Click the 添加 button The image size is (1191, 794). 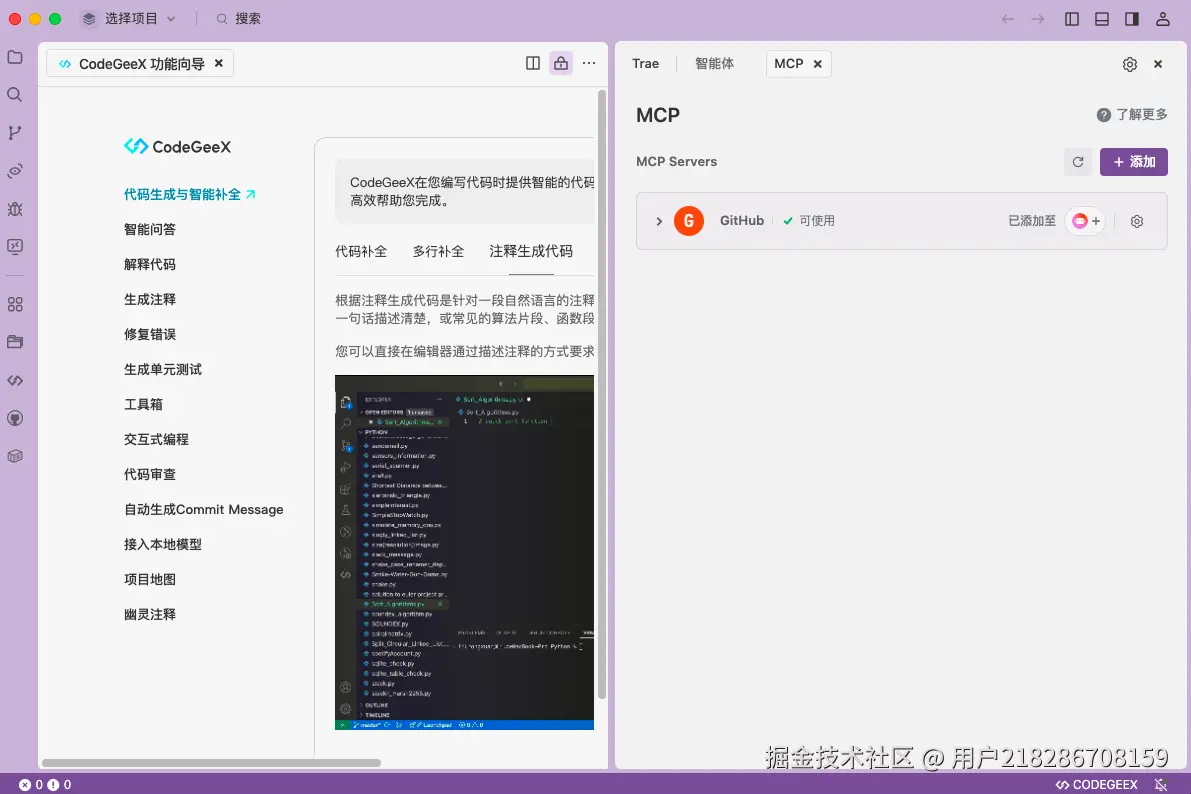[1133, 162]
